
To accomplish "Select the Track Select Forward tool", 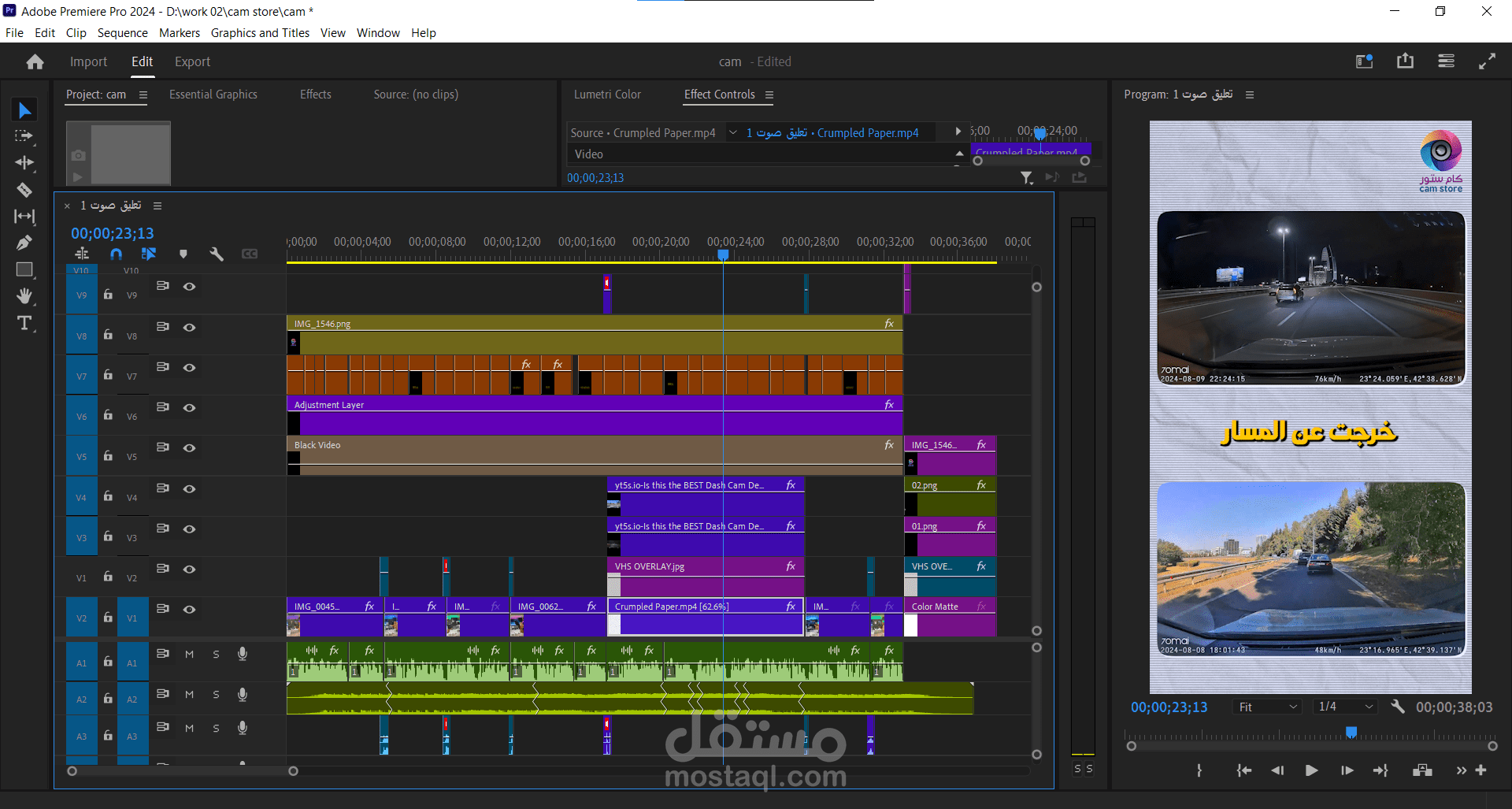I will (x=24, y=136).
